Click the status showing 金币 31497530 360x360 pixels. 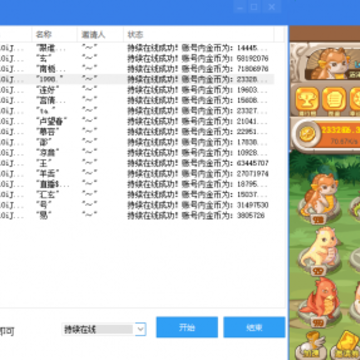click(198, 205)
